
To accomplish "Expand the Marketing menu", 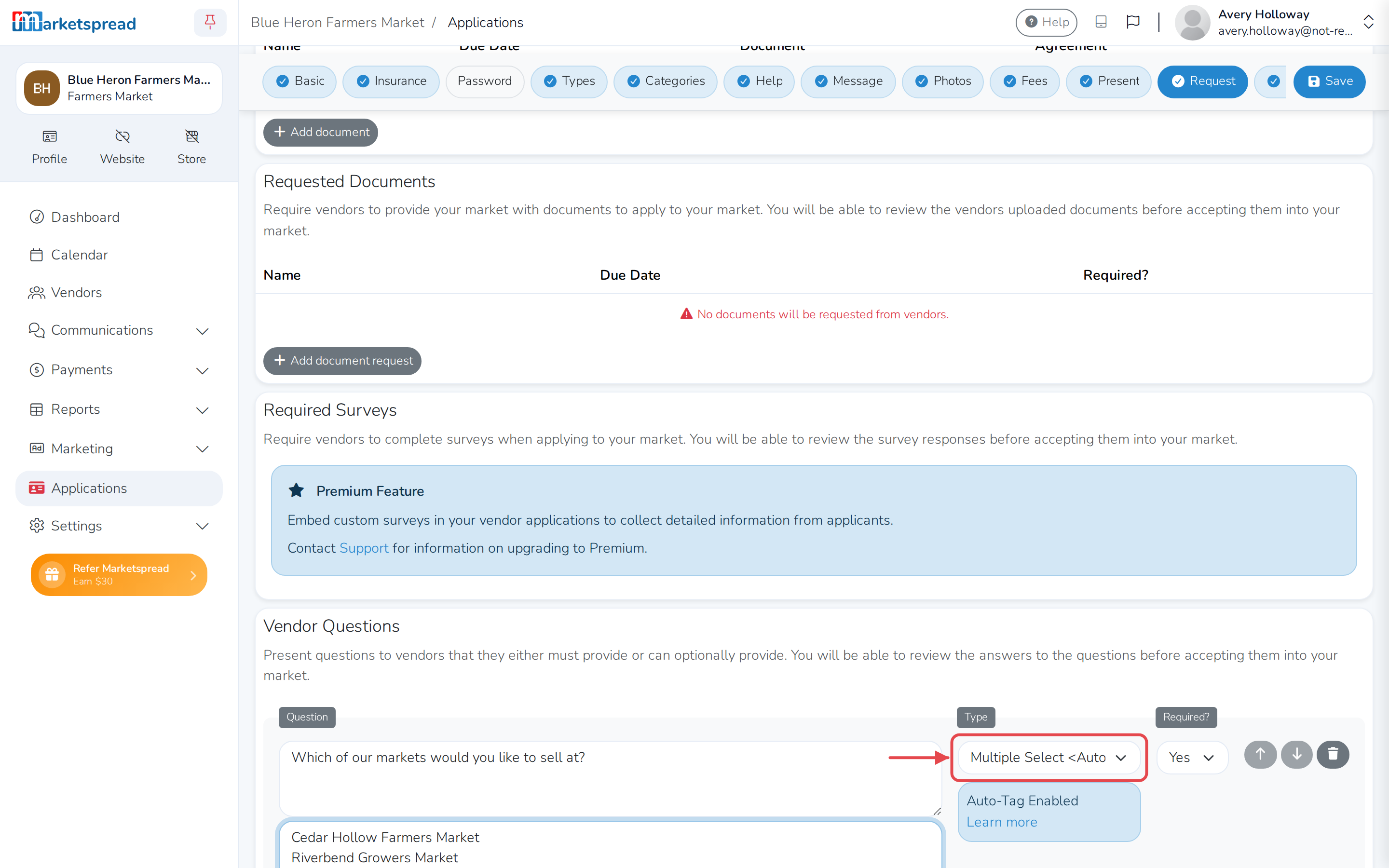I will [x=119, y=448].
